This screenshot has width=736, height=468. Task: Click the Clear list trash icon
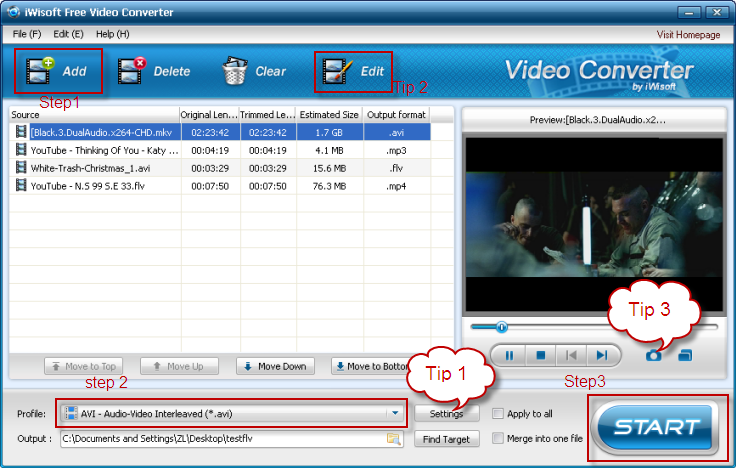tap(235, 71)
